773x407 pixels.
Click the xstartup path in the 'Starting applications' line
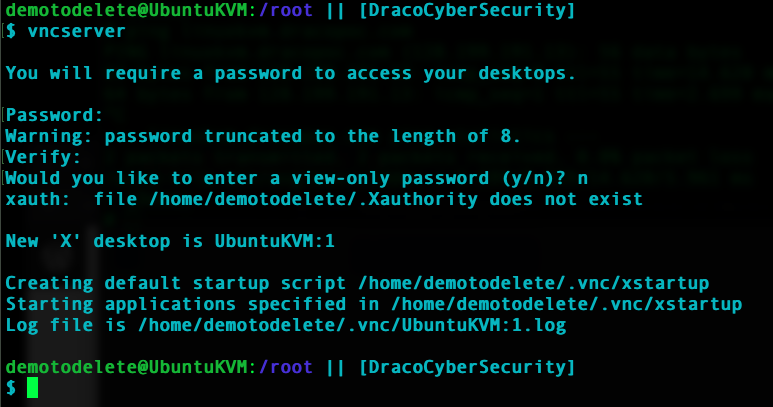point(566,304)
